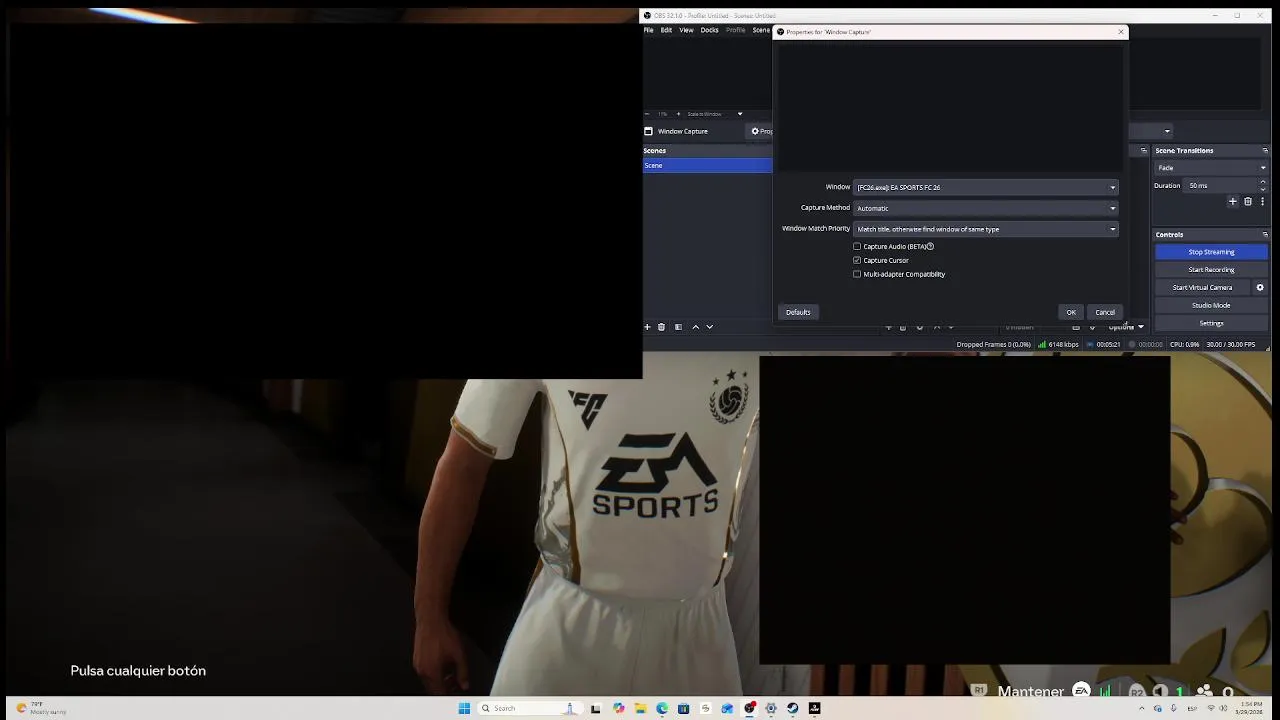
Task: Open File Explorer from the taskbar
Action: (x=640, y=708)
